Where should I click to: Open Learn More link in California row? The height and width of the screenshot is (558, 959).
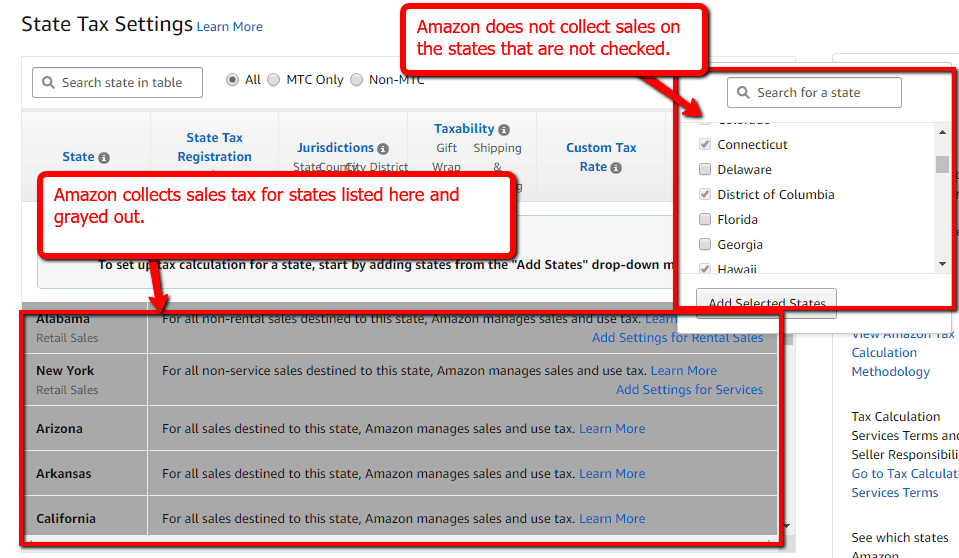coord(612,519)
